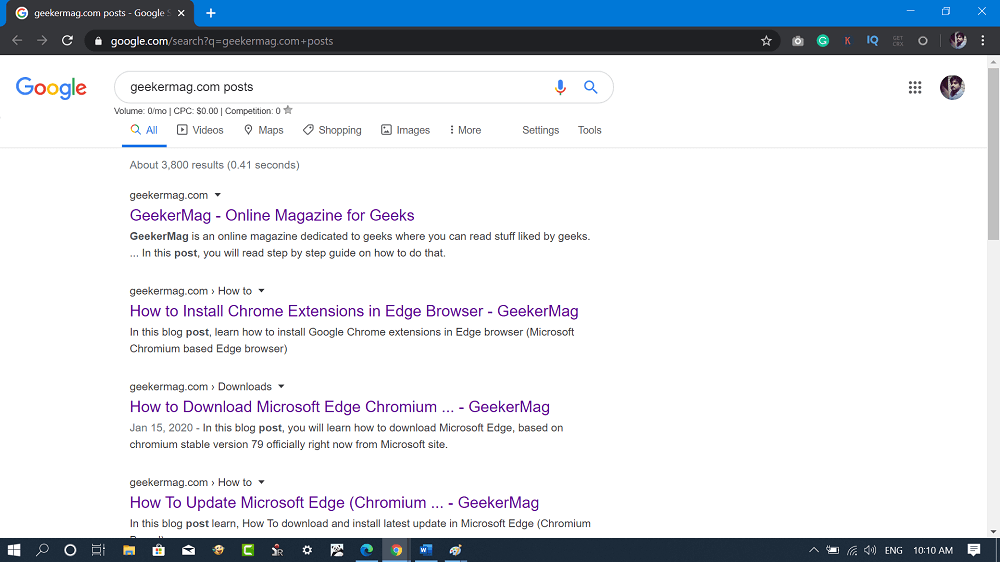Viewport: 1000px width, 562px height.
Task: Open Task View on the taskbar
Action: point(98,550)
